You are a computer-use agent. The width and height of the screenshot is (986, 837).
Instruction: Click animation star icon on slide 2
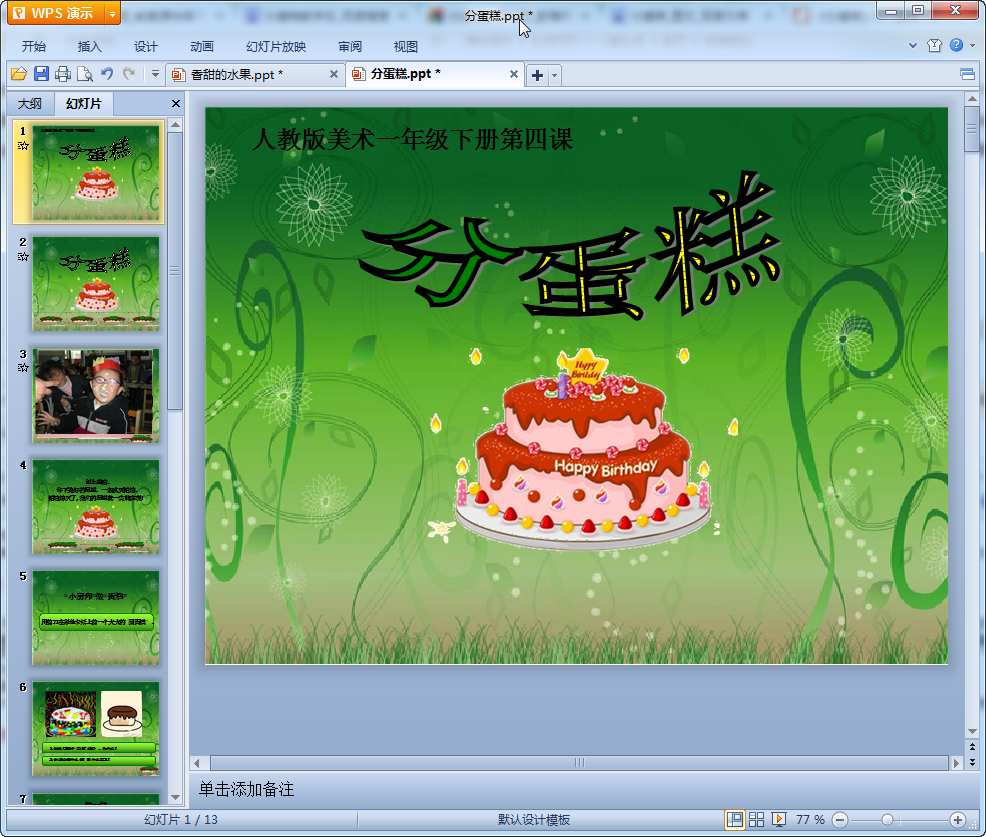(x=23, y=257)
